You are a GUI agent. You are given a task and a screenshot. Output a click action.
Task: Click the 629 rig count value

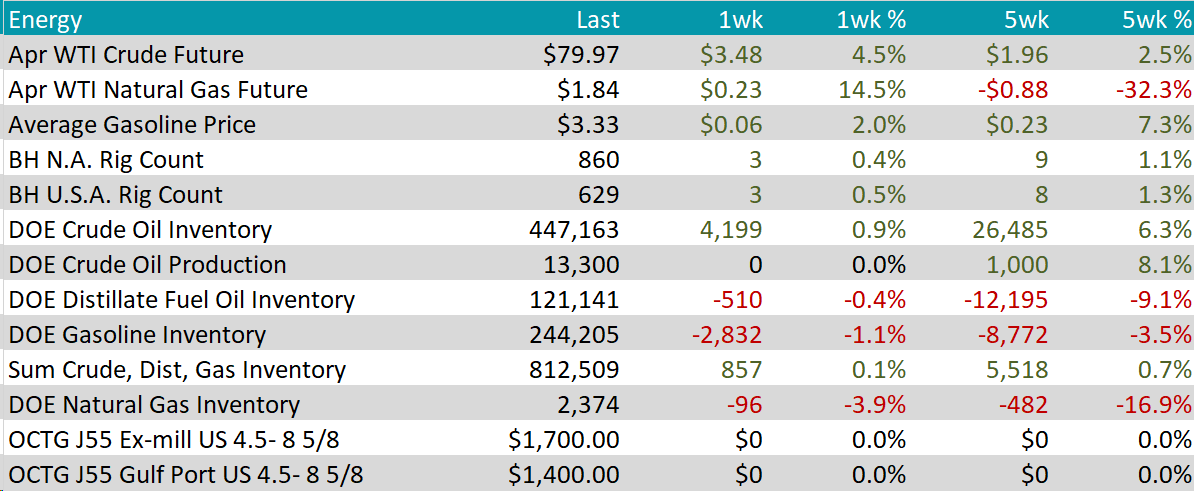(x=600, y=195)
